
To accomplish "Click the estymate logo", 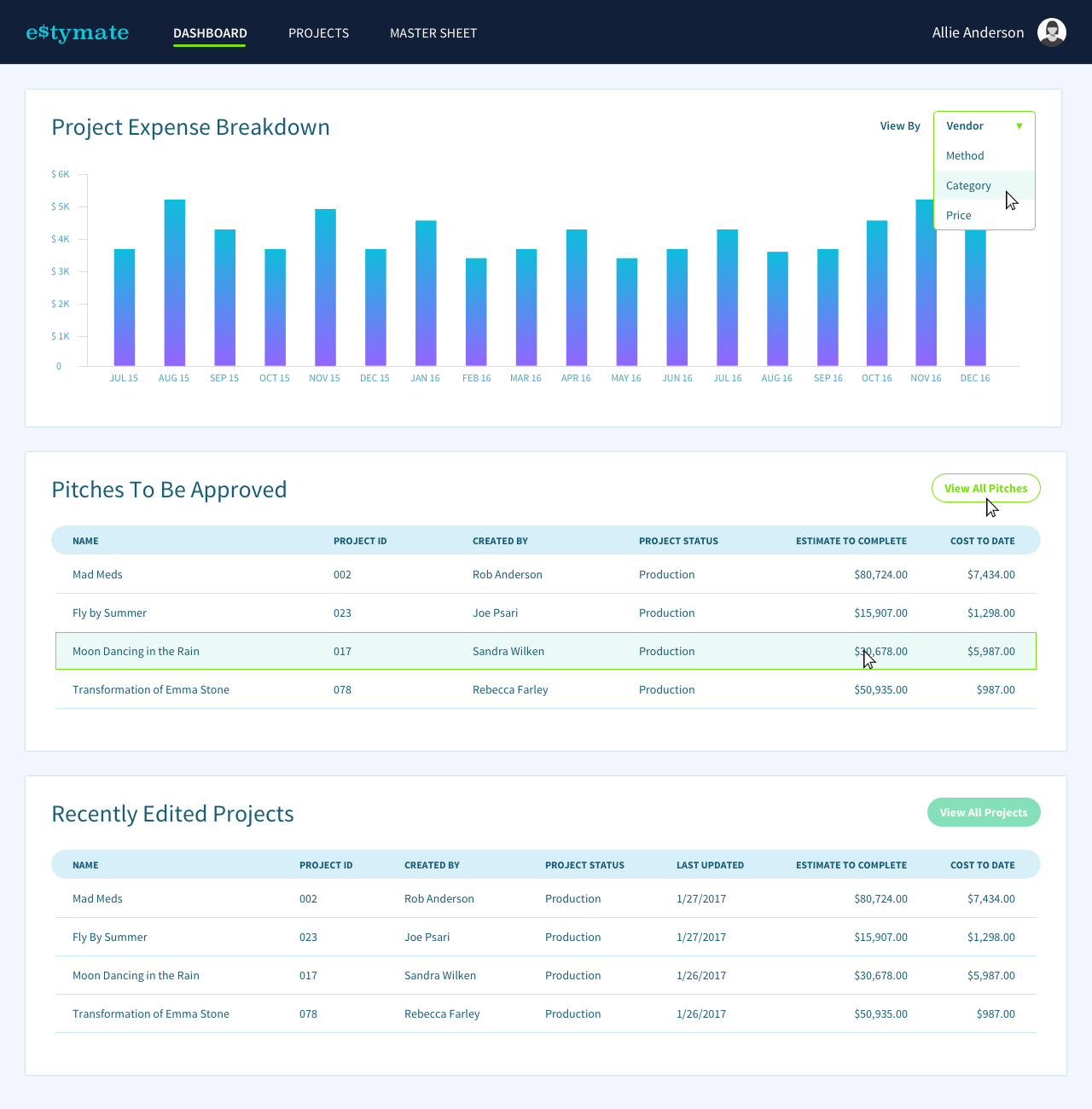I will (78, 32).
